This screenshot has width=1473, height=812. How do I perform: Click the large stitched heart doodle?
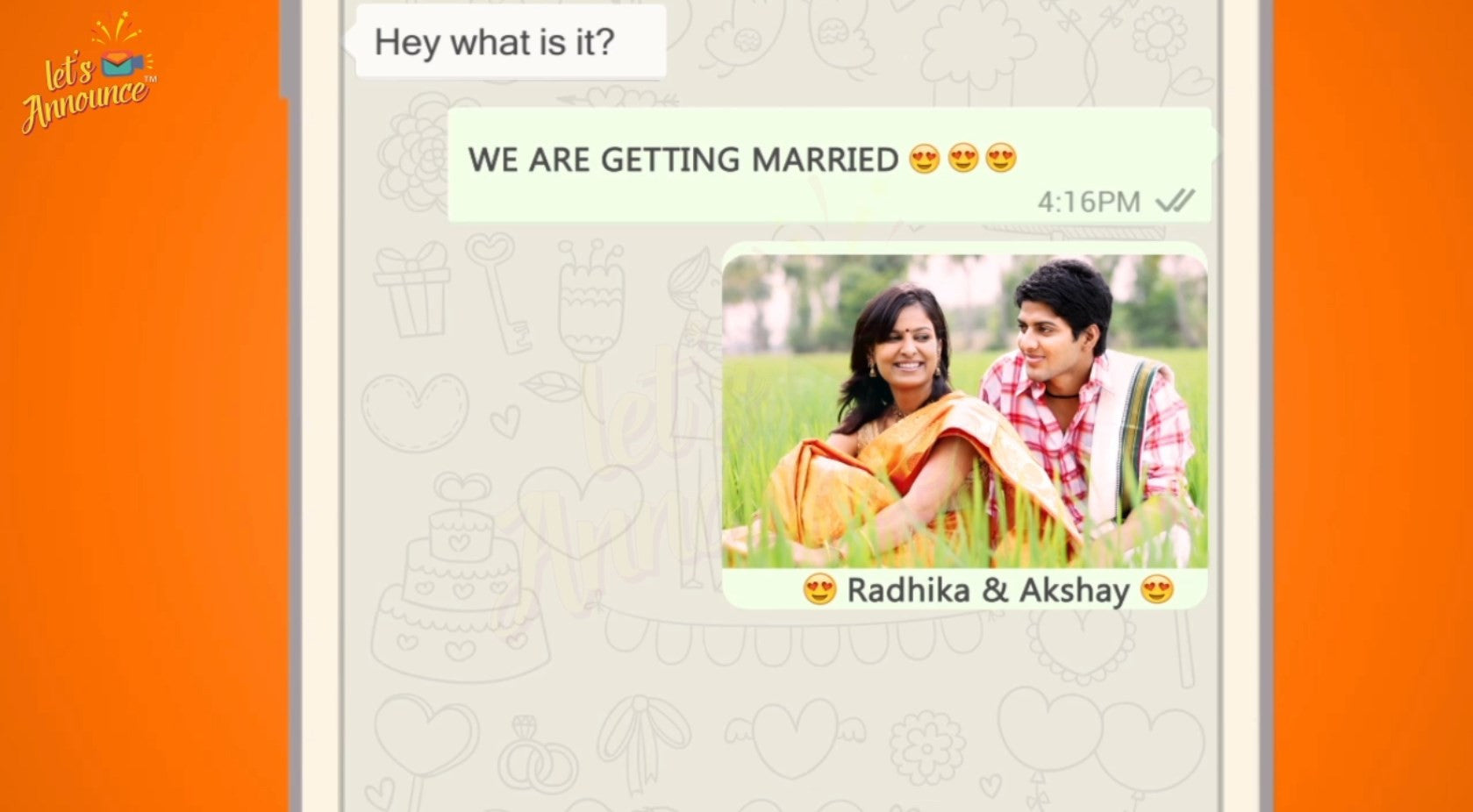(414, 412)
